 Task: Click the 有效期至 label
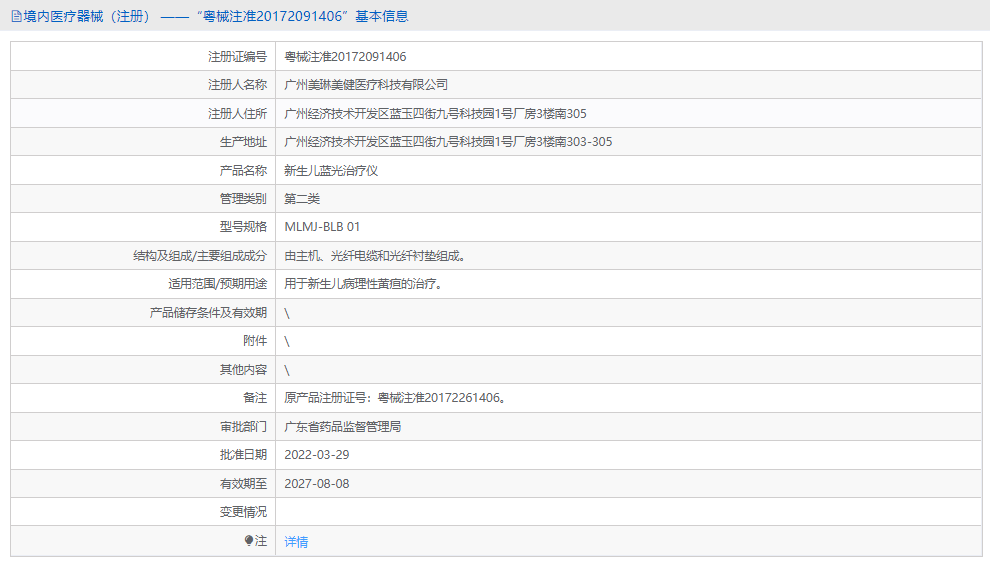coord(243,484)
